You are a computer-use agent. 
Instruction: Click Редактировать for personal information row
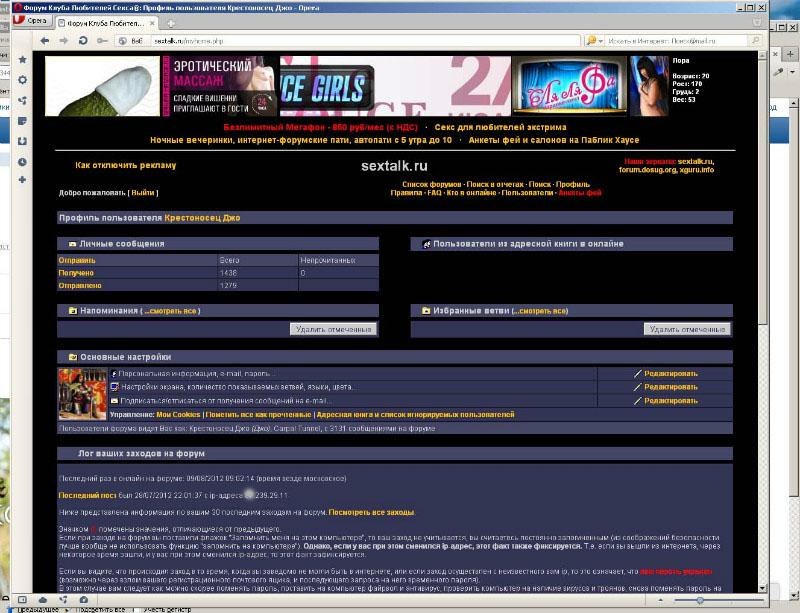pyautogui.click(x=670, y=374)
